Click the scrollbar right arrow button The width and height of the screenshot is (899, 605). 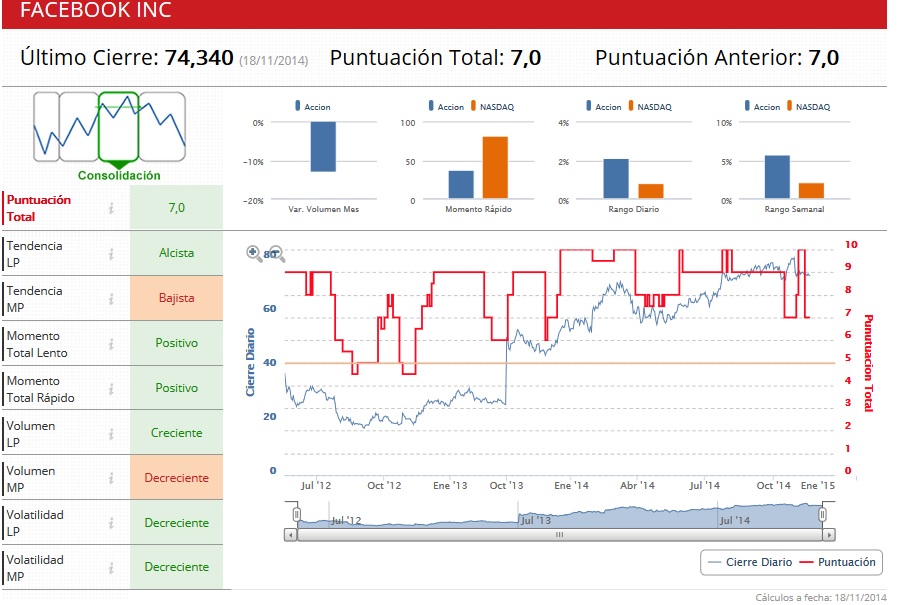(828, 535)
